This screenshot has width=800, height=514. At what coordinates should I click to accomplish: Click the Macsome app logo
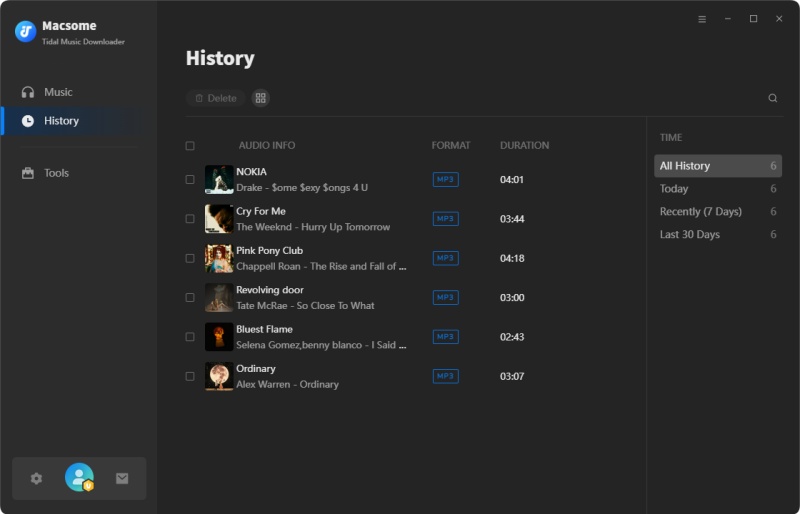pos(25,31)
